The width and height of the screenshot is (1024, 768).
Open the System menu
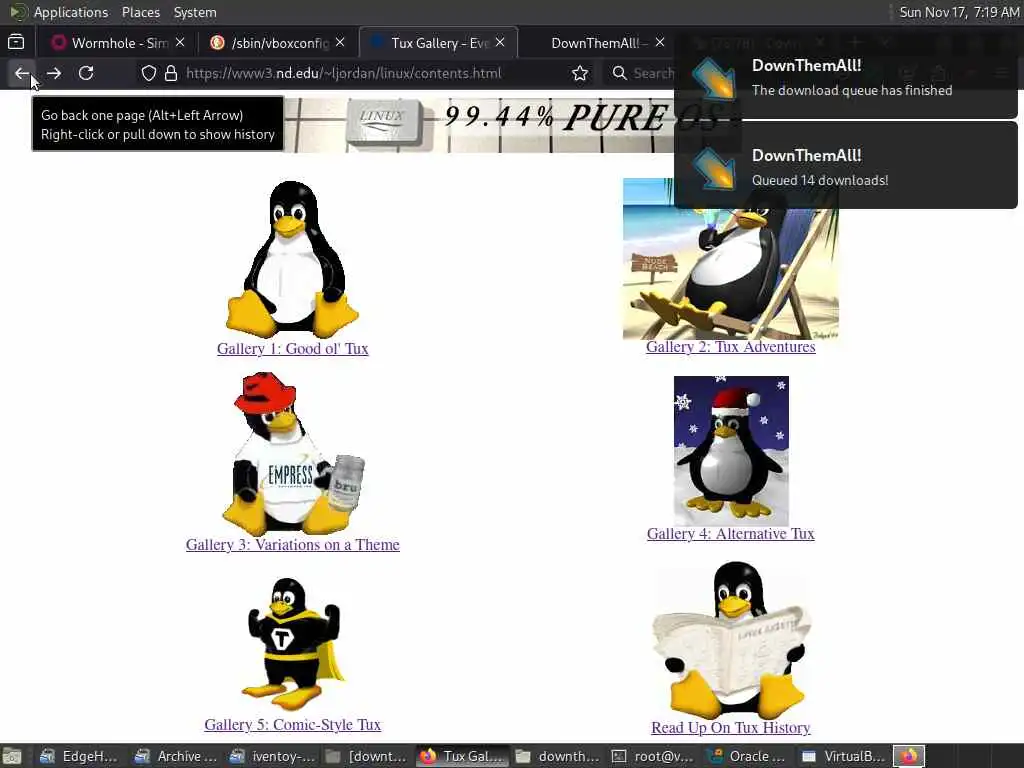(x=195, y=12)
